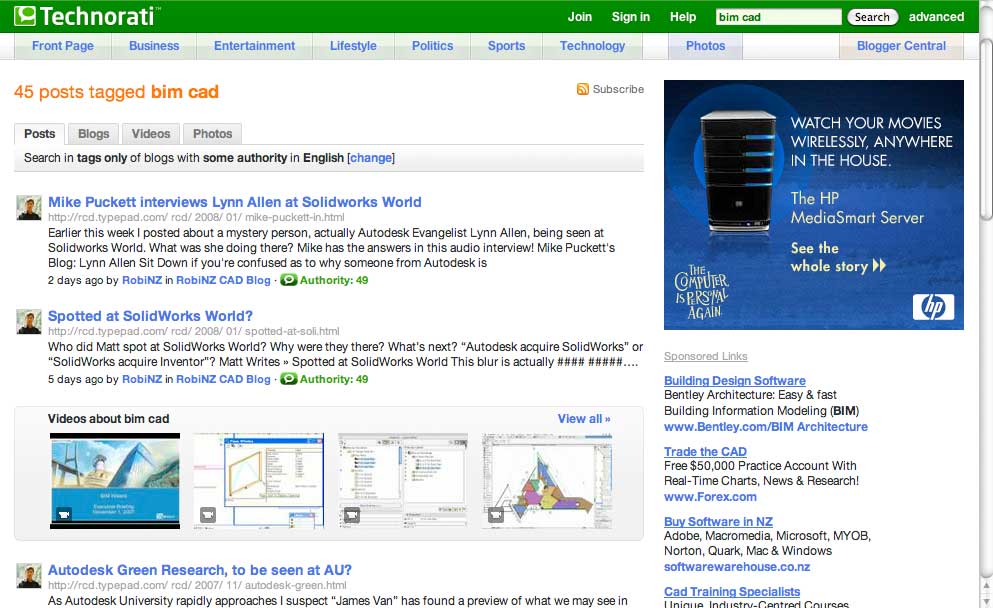
Task: Click Sign in
Action: (631, 16)
